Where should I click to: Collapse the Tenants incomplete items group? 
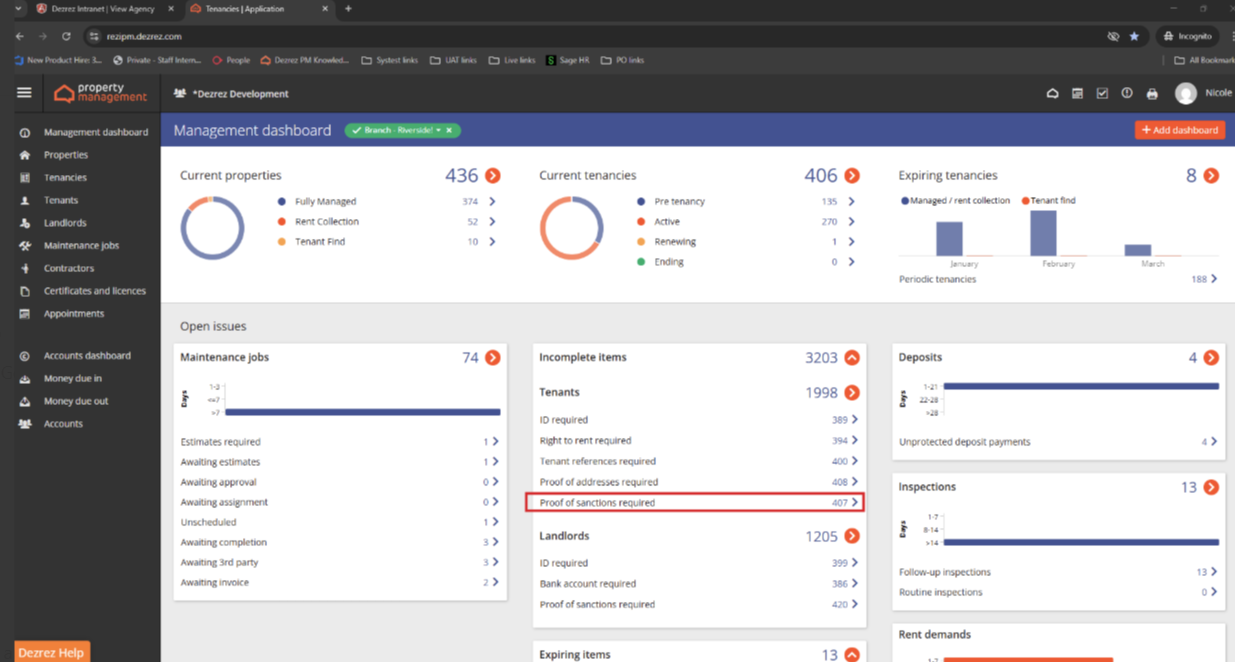pos(852,393)
